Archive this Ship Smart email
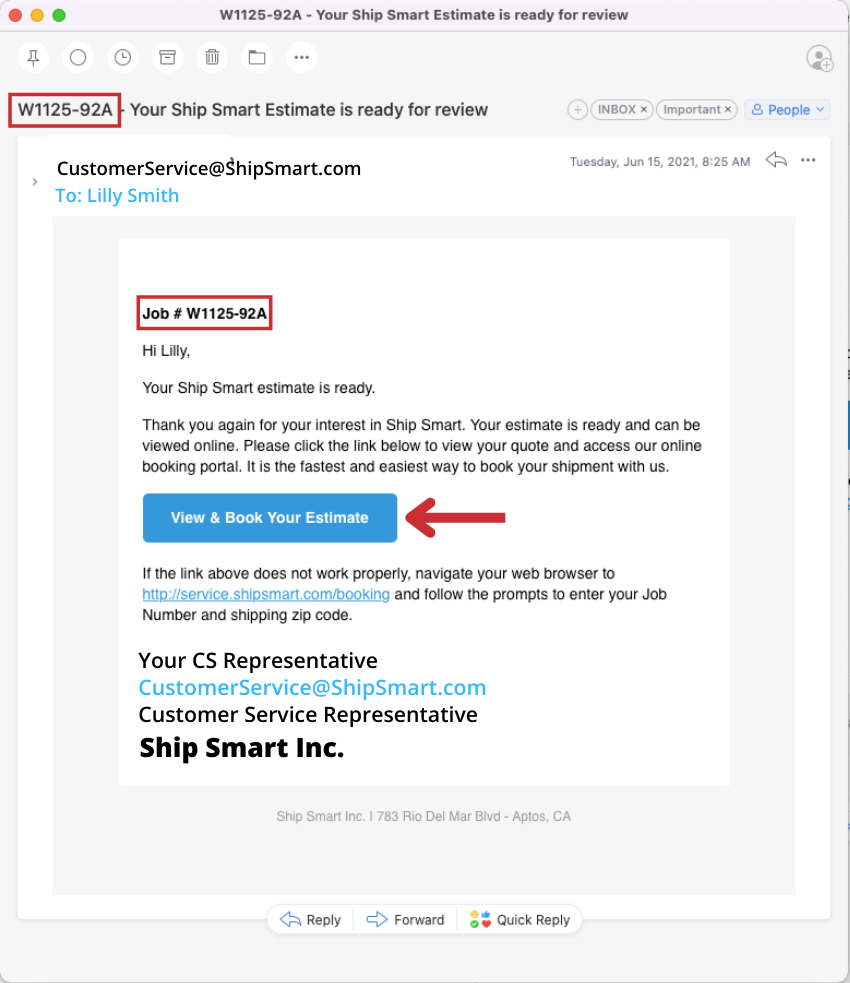 [x=167, y=58]
